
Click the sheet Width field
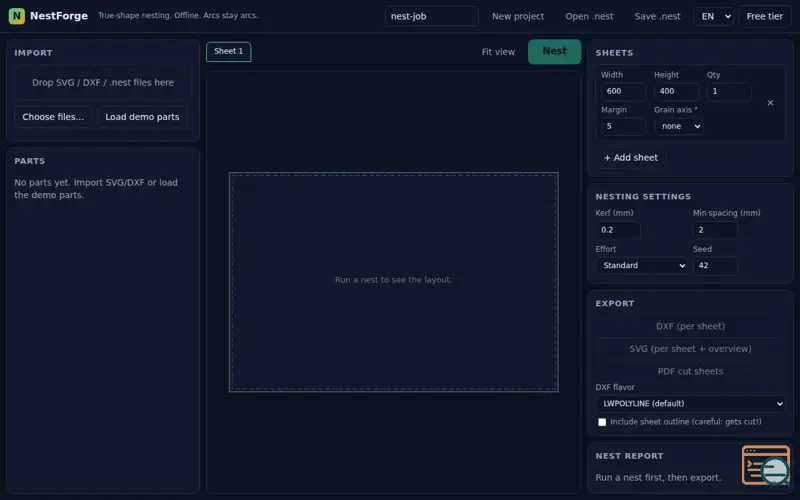click(623, 91)
